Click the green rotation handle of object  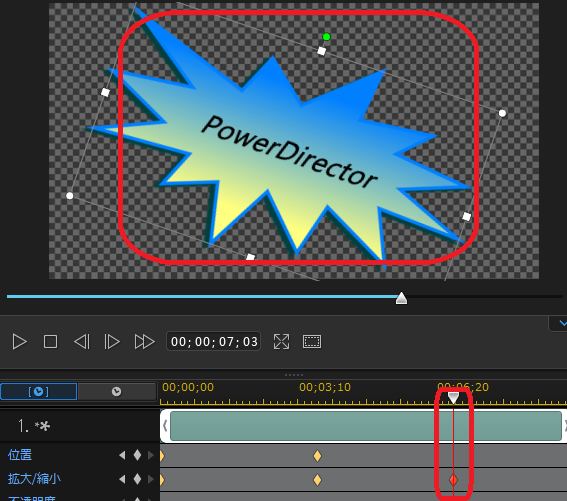point(326,37)
